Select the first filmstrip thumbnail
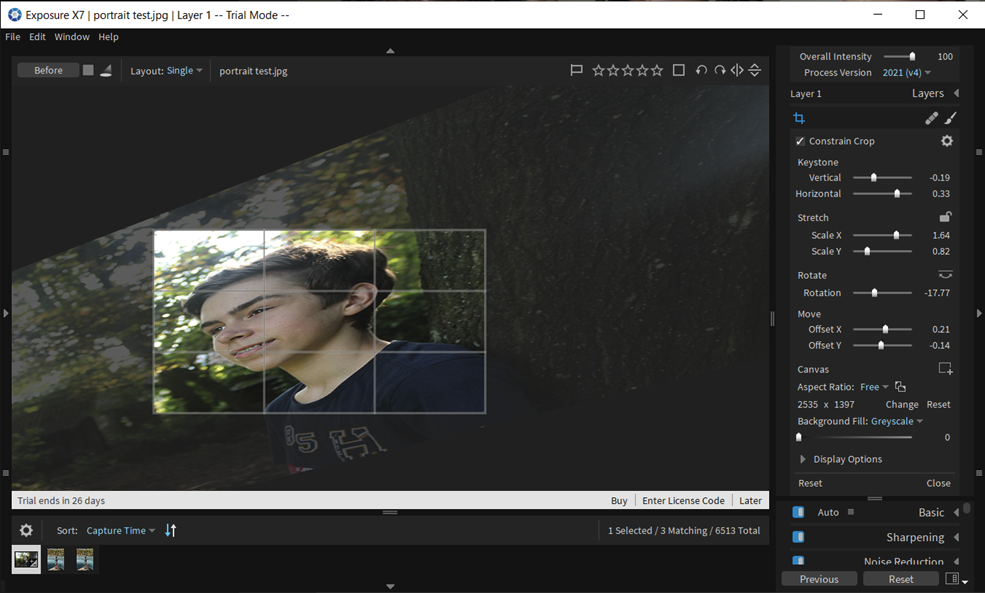Image resolution: width=985 pixels, height=593 pixels. tap(25, 559)
